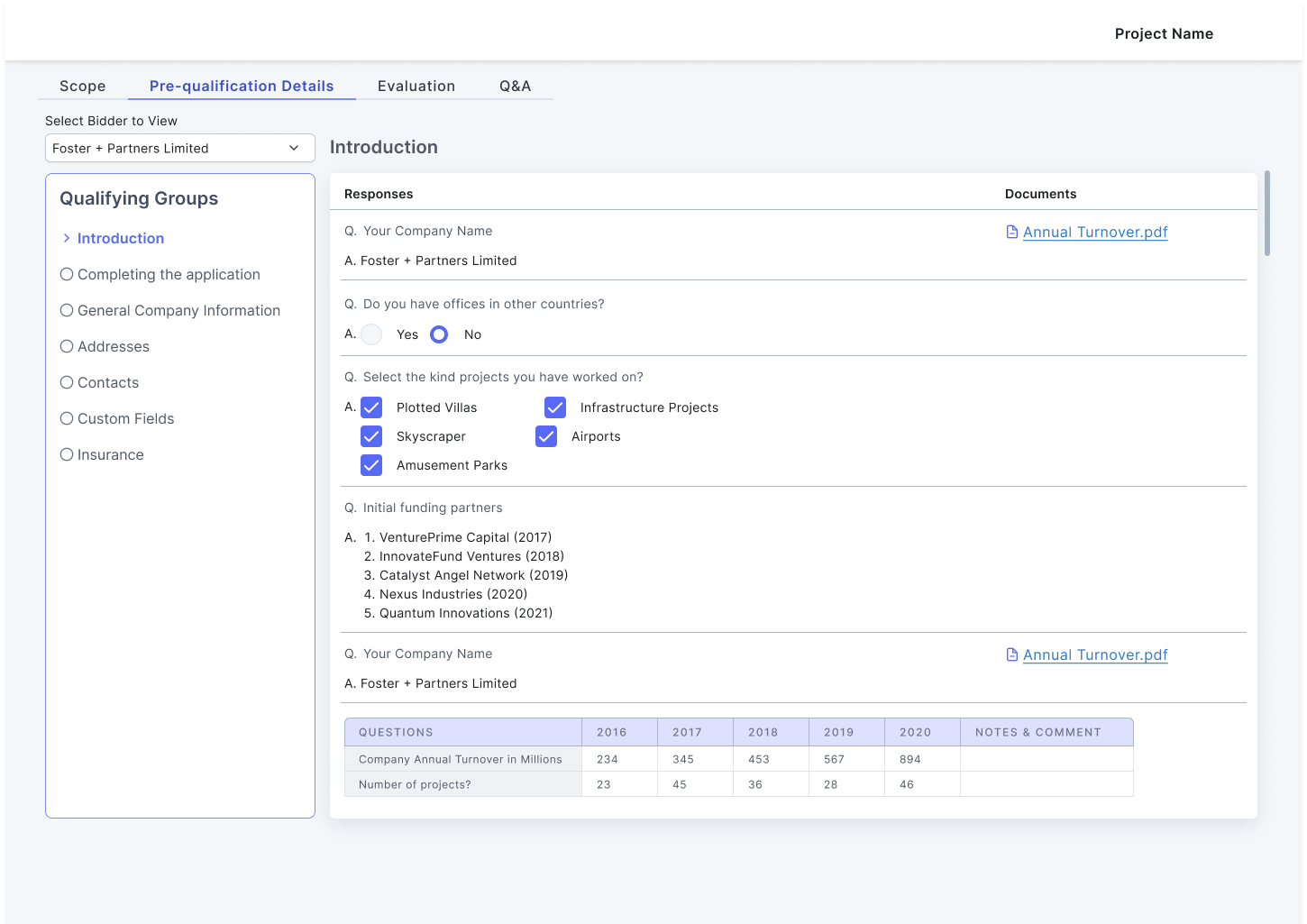Toggle the Infrastructure Projects checkbox
This screenshot has height=924, width=1307.
pyautogui.click(x=555, y=407)
